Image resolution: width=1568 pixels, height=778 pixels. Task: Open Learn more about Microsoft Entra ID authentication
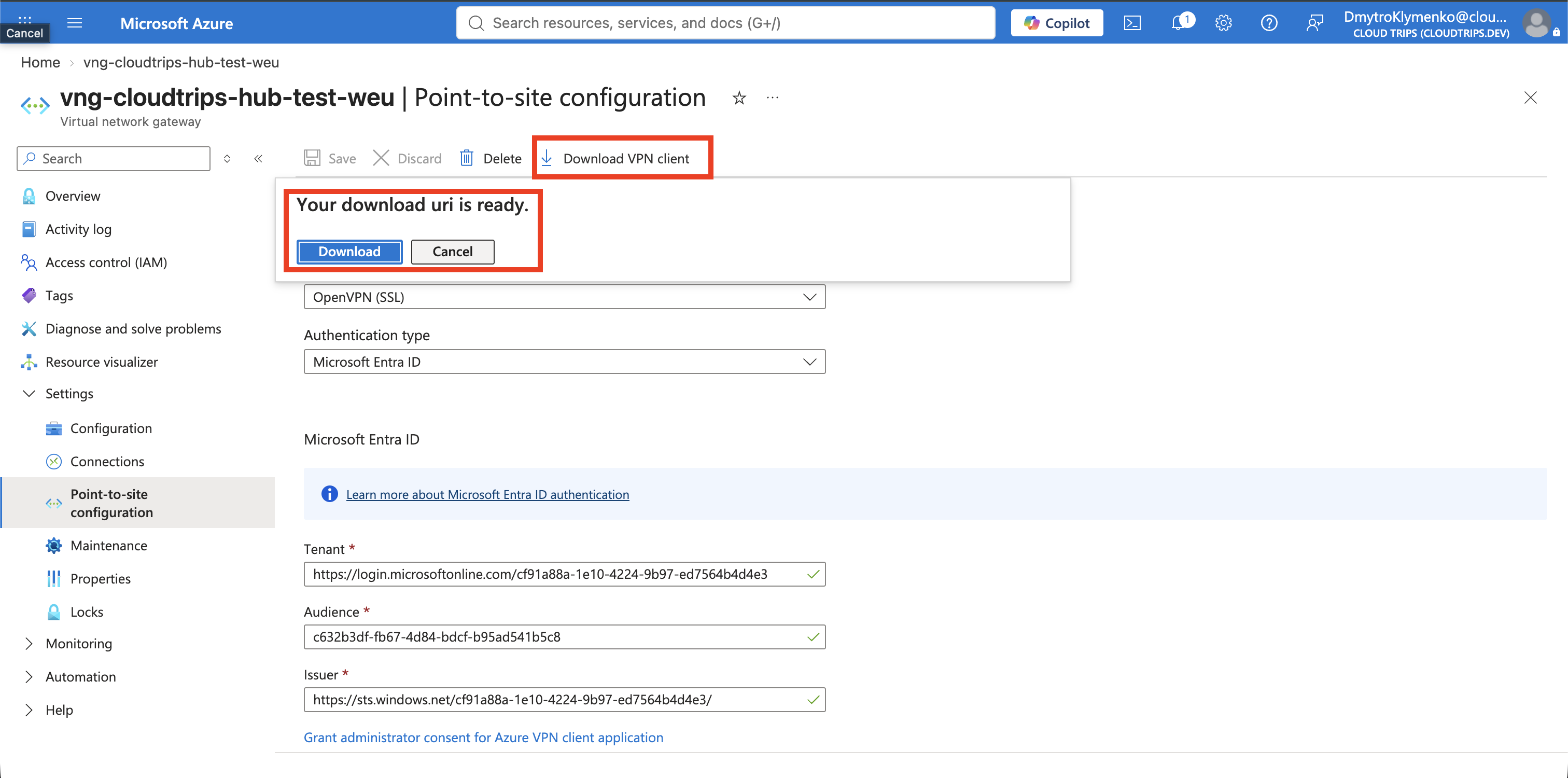coord(487,494)
